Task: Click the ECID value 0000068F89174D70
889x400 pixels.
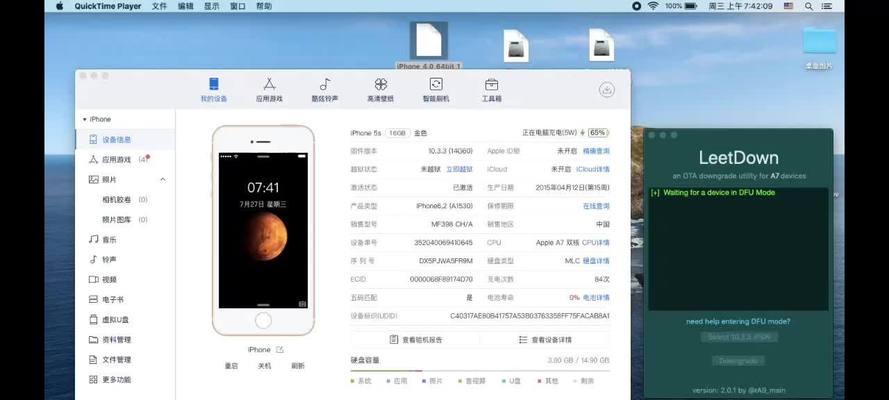Action: [x=441, y=279]
